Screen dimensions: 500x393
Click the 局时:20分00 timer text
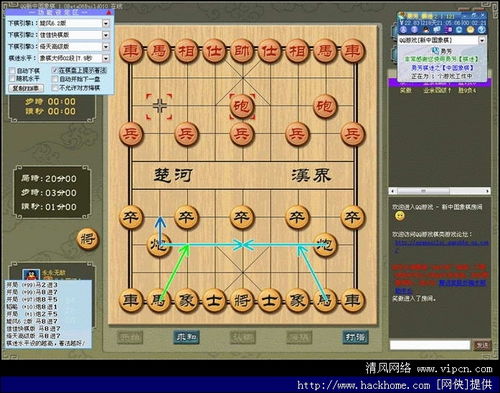click(49, 179)
